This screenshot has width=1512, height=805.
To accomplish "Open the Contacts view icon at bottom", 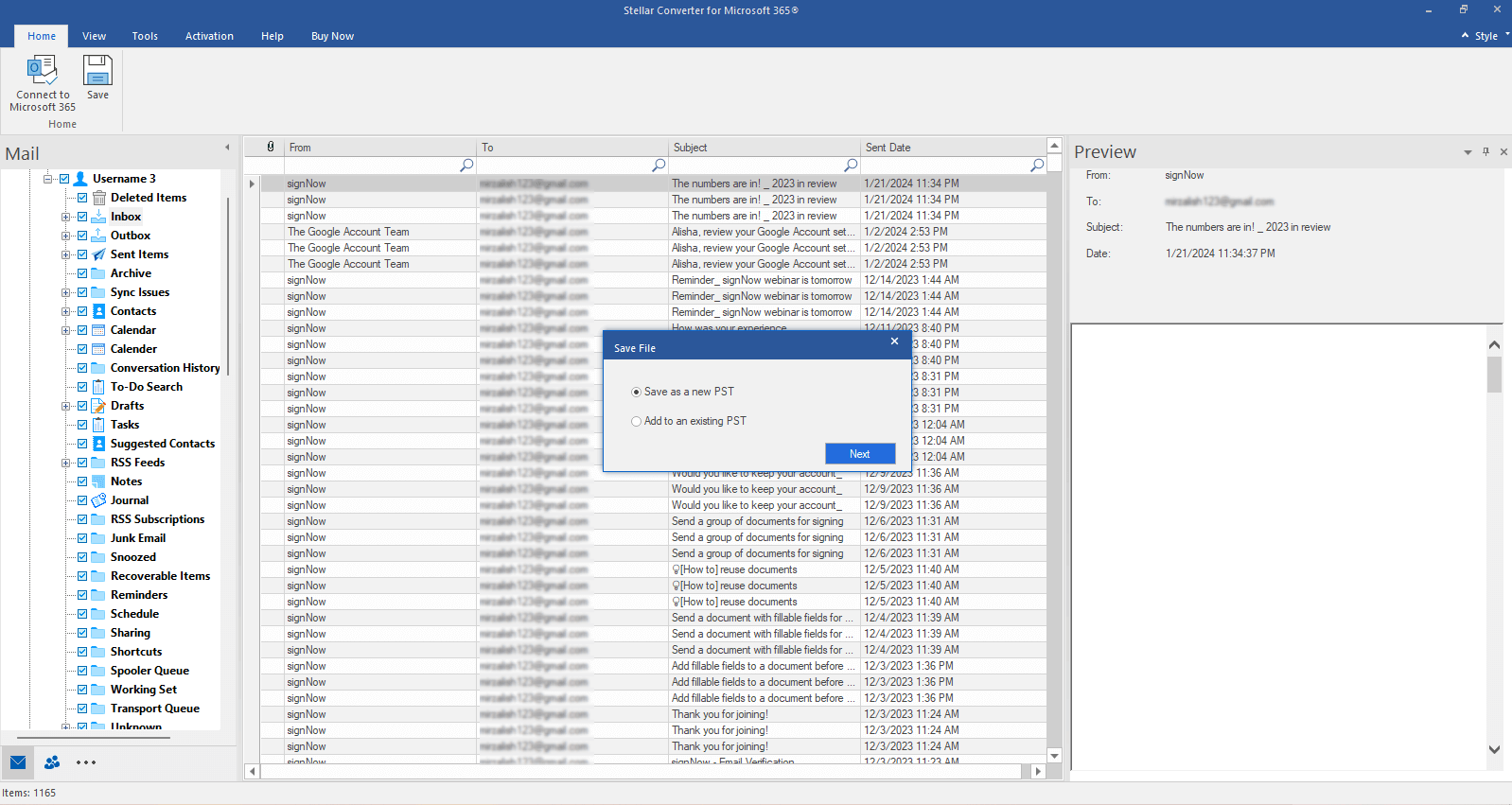I will coord(52,762).
